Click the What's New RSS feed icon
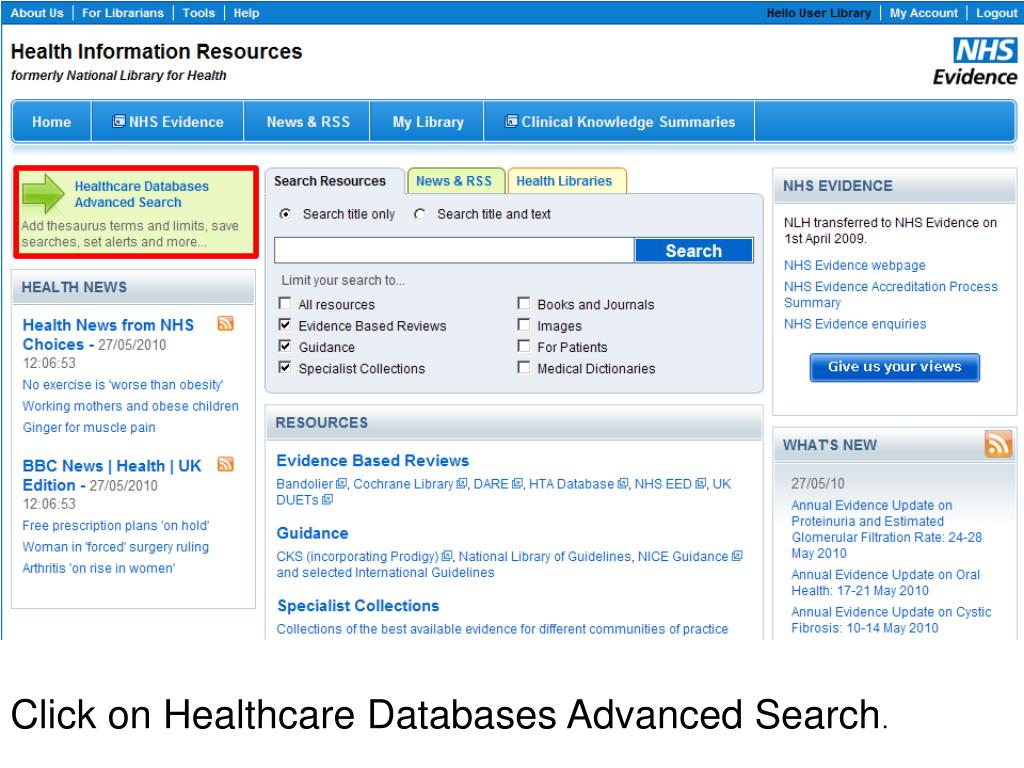 pyautogui.click(x=998, y=444)
